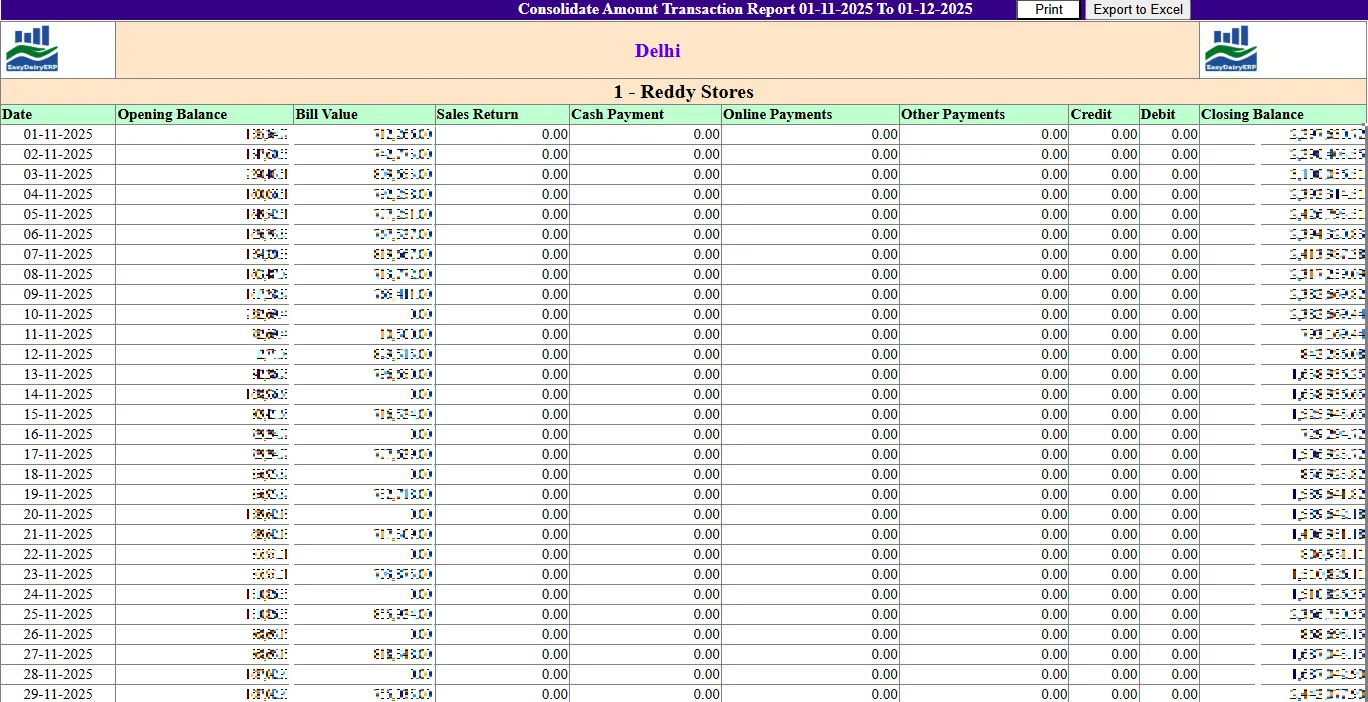This screenshot has height=702, width=1368.
Task: Click the left EasyDairyERP logo
Action: [x=32, y=49]
